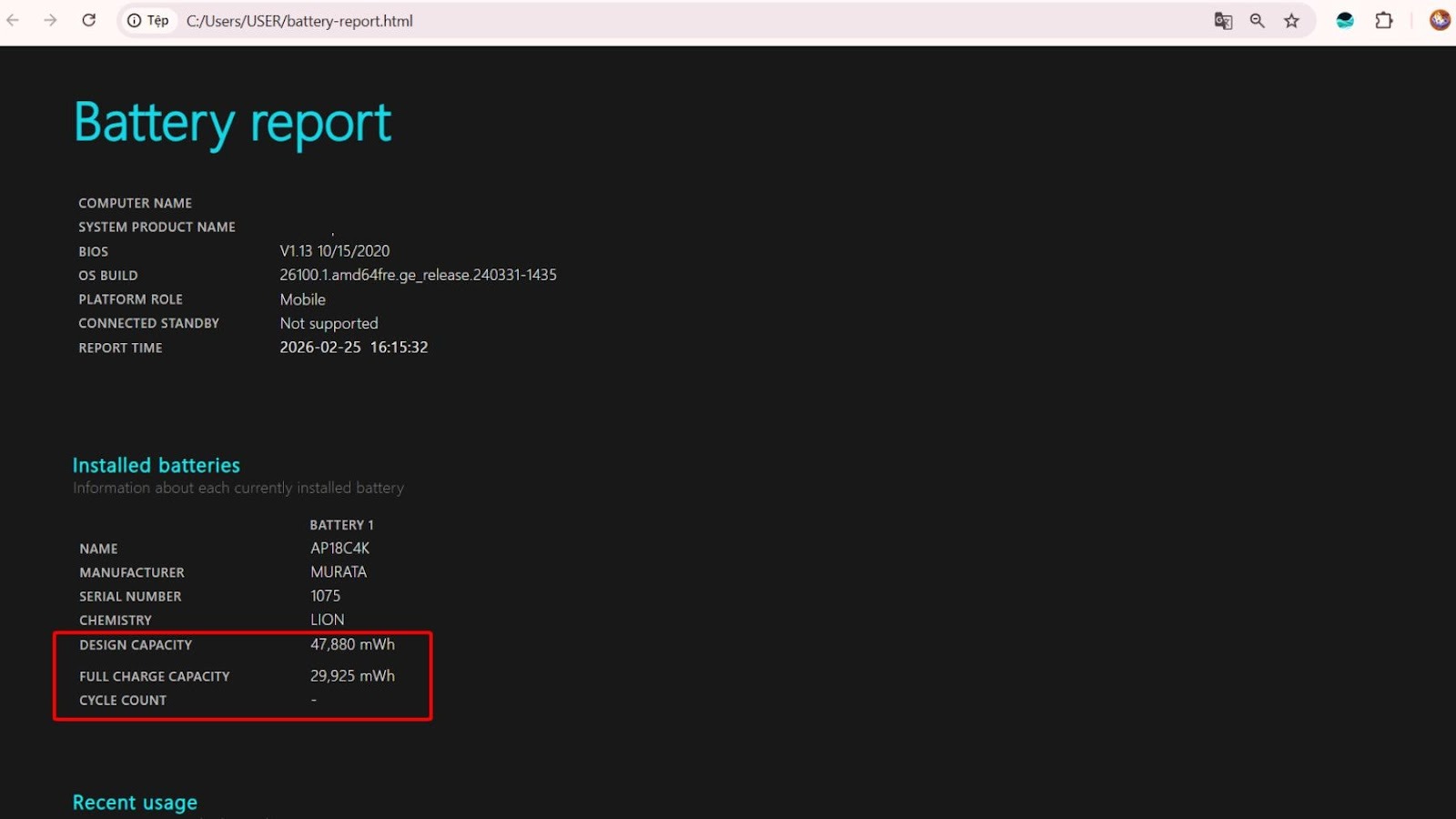Viewport: 1456px width, 819px height.
Task: Bookmark this page with the star icon
Action: tap(1291, 21)
